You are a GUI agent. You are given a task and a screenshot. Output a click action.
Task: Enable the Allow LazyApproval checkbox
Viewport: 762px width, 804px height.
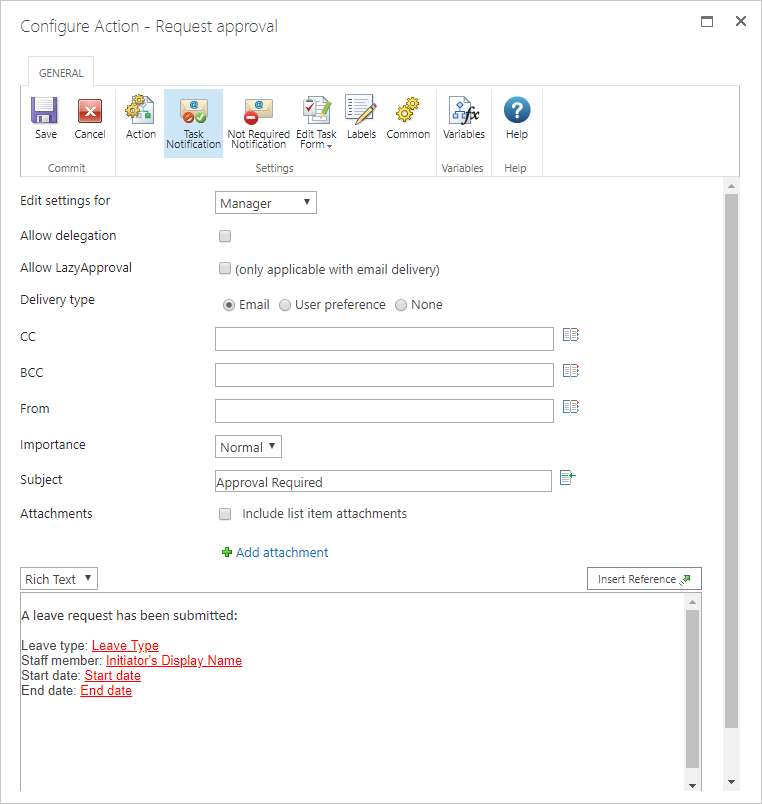[x=225, y=268]
